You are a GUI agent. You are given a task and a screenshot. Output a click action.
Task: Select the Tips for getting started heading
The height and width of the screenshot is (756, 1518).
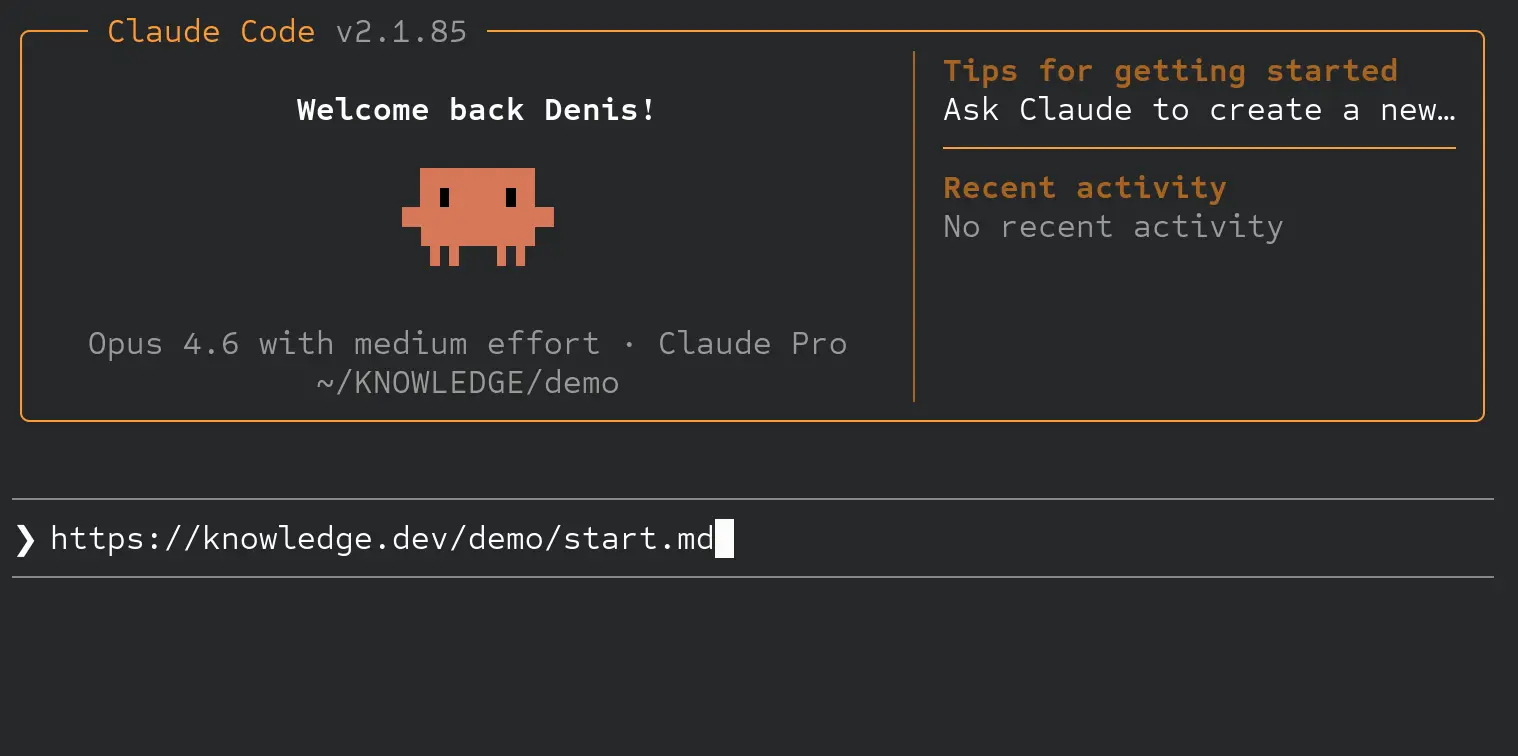[1170, 70]
